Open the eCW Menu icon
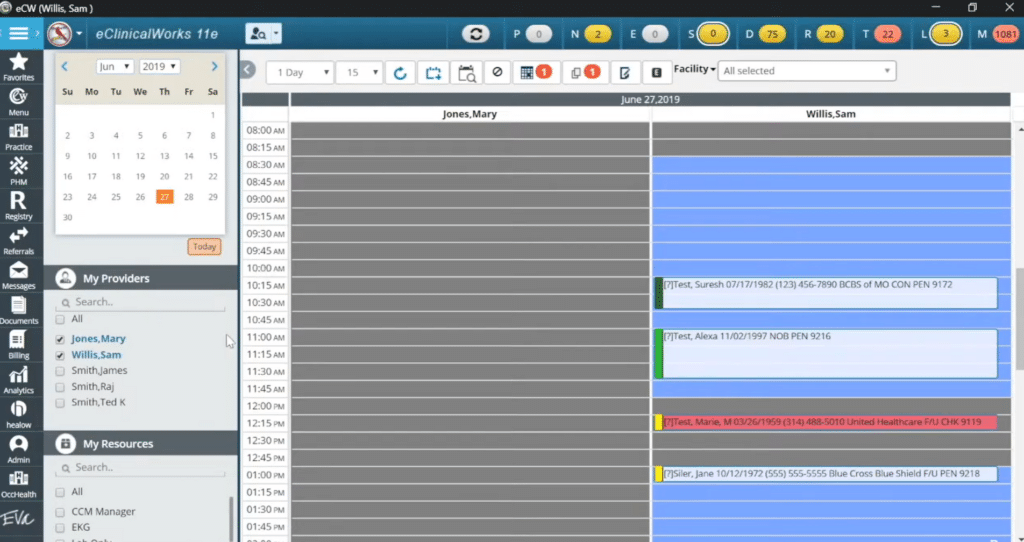 coord(18,102)
